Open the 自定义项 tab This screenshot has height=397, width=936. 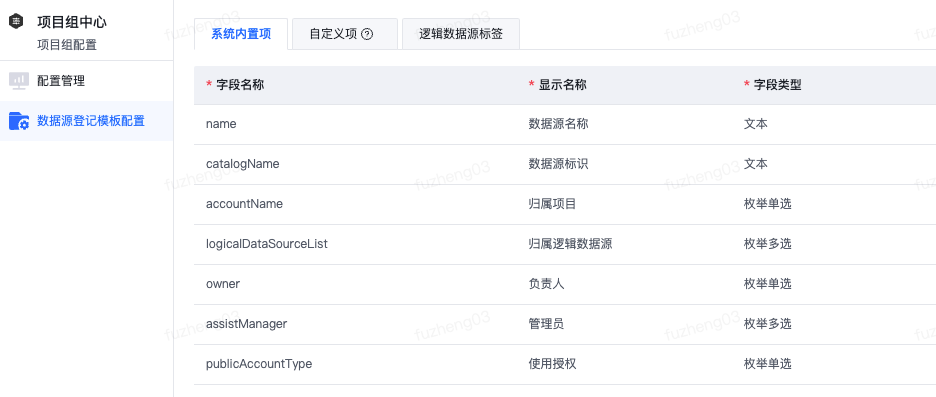344,34
